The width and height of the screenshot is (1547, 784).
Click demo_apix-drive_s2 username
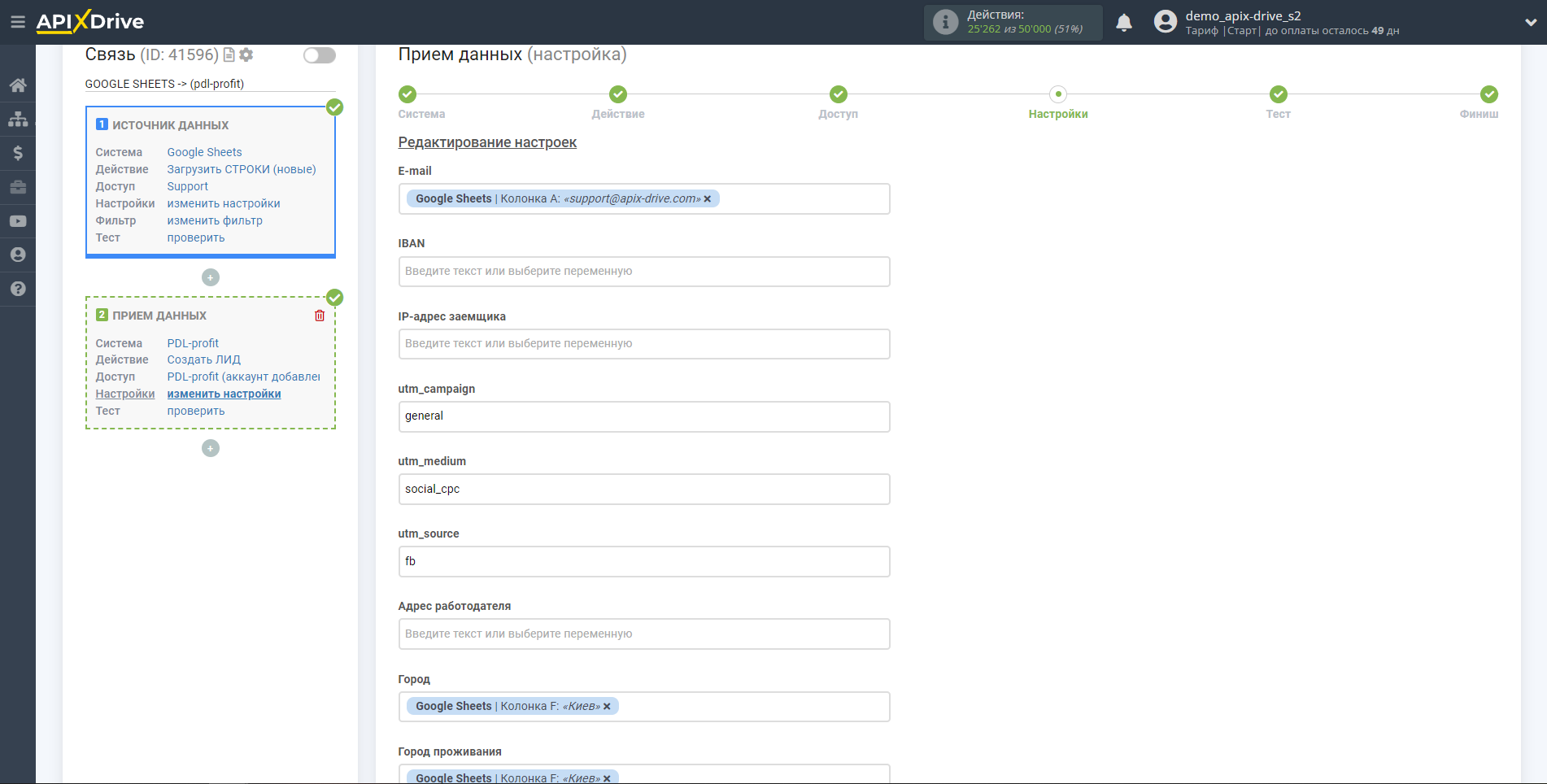point(1243,15)
